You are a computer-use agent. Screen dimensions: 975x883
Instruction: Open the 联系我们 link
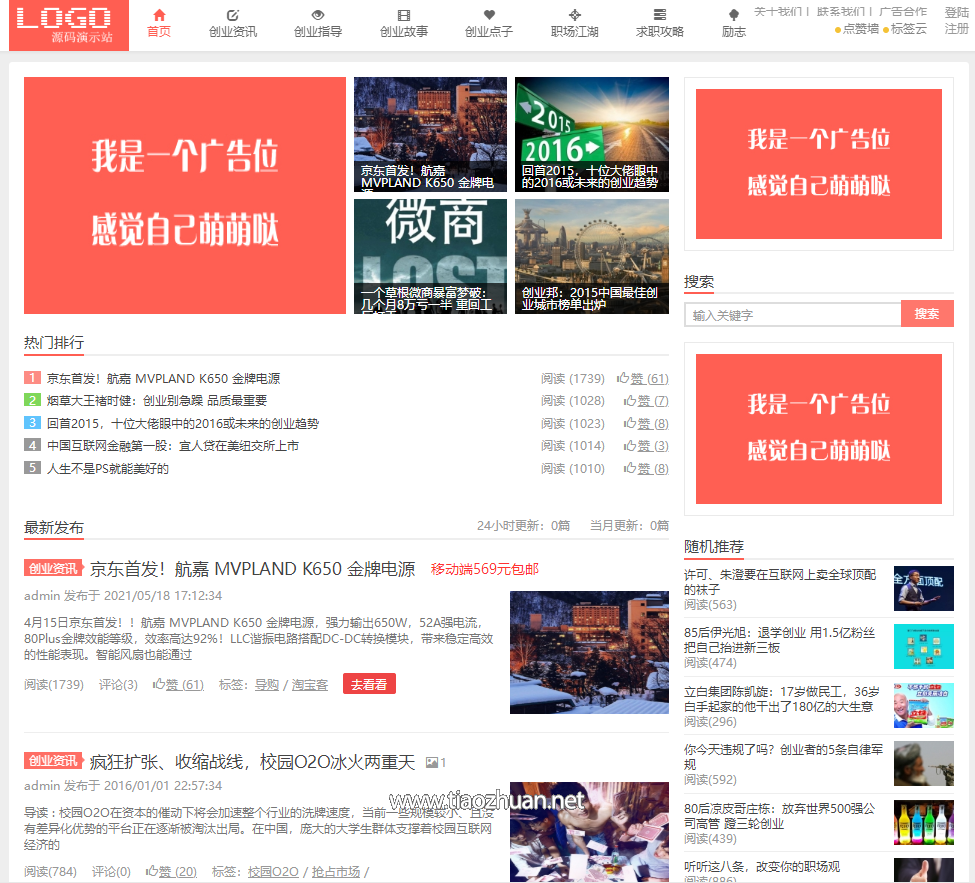click(841, 11)
